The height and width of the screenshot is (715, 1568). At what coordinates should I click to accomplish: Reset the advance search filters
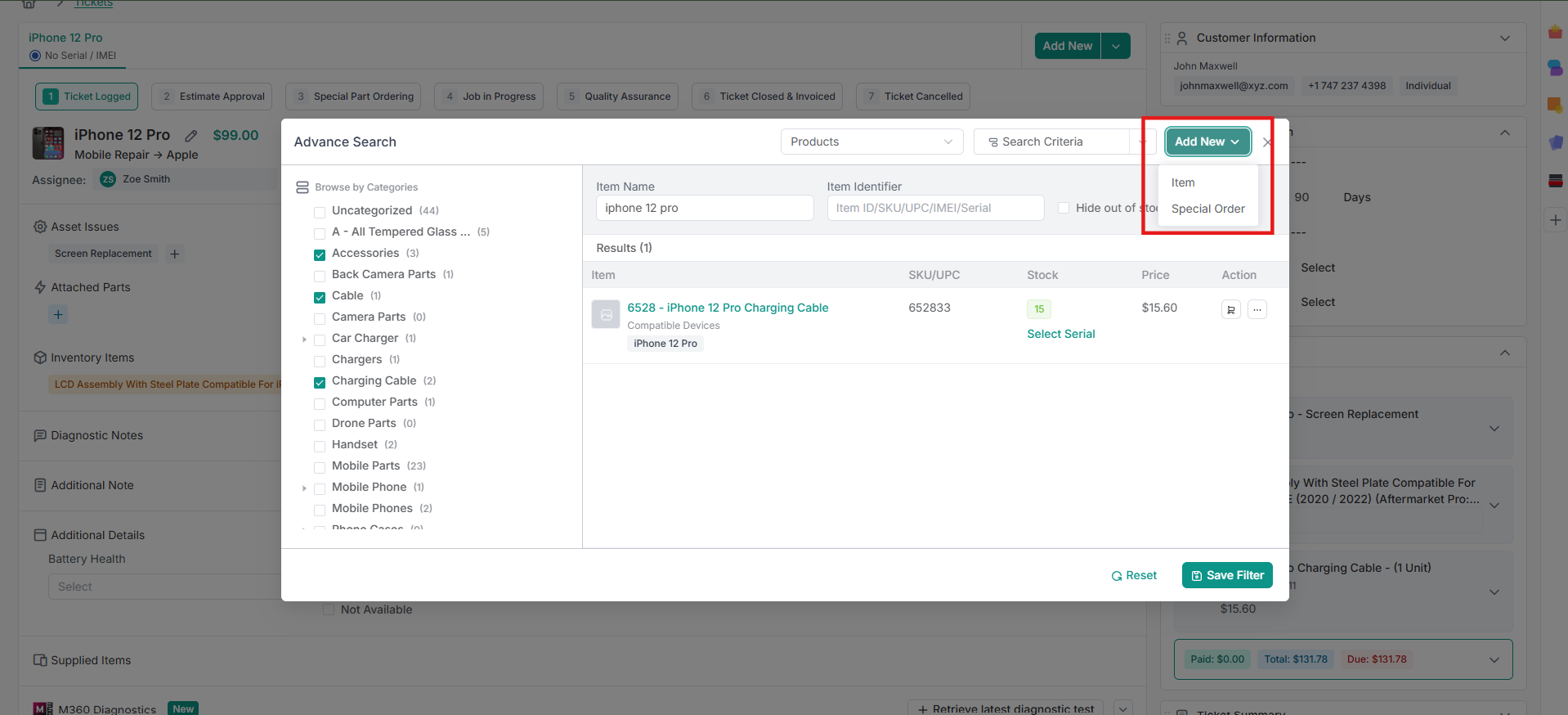[1134, 575]
